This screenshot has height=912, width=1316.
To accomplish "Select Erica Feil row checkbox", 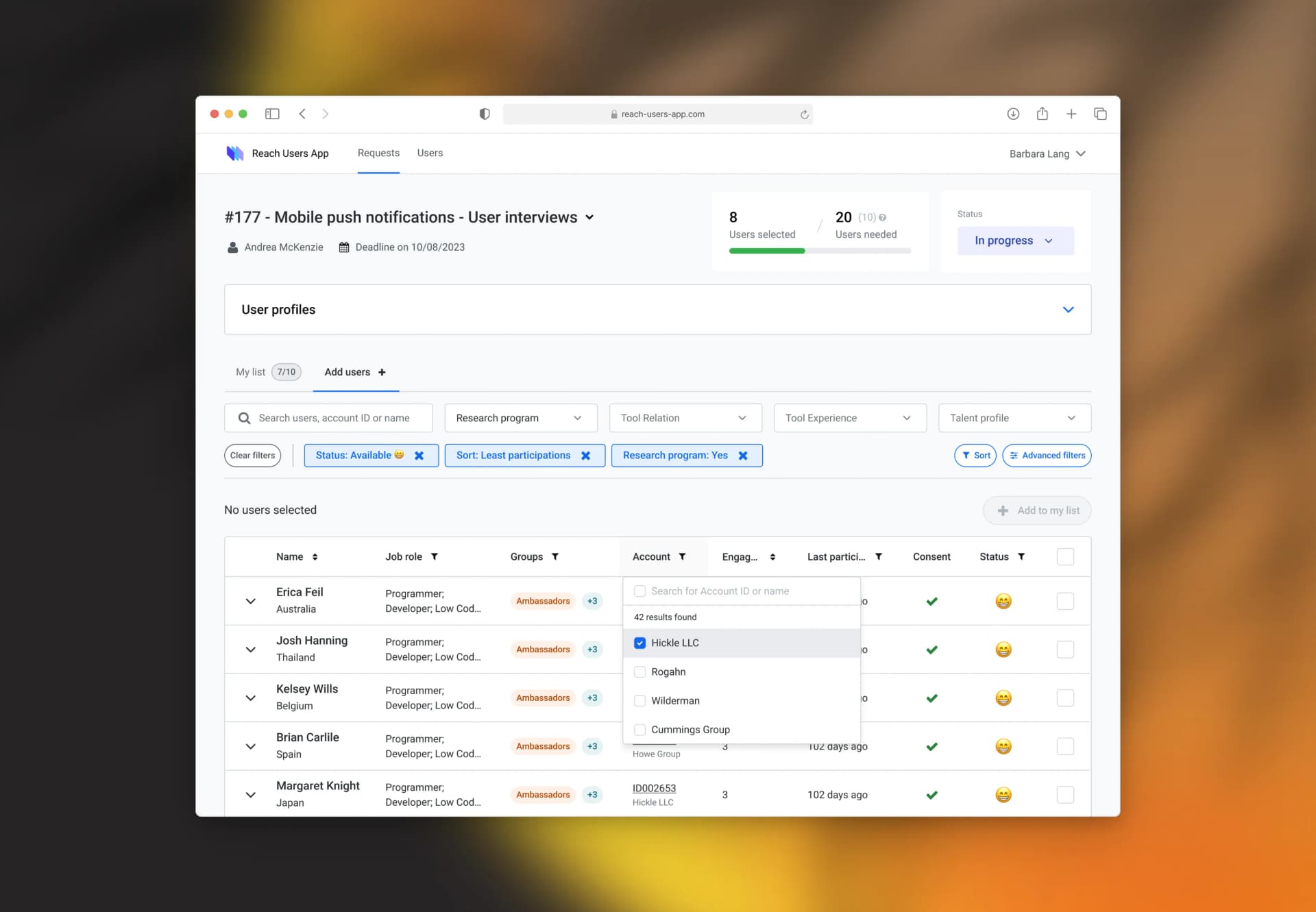I will 1065,602.
